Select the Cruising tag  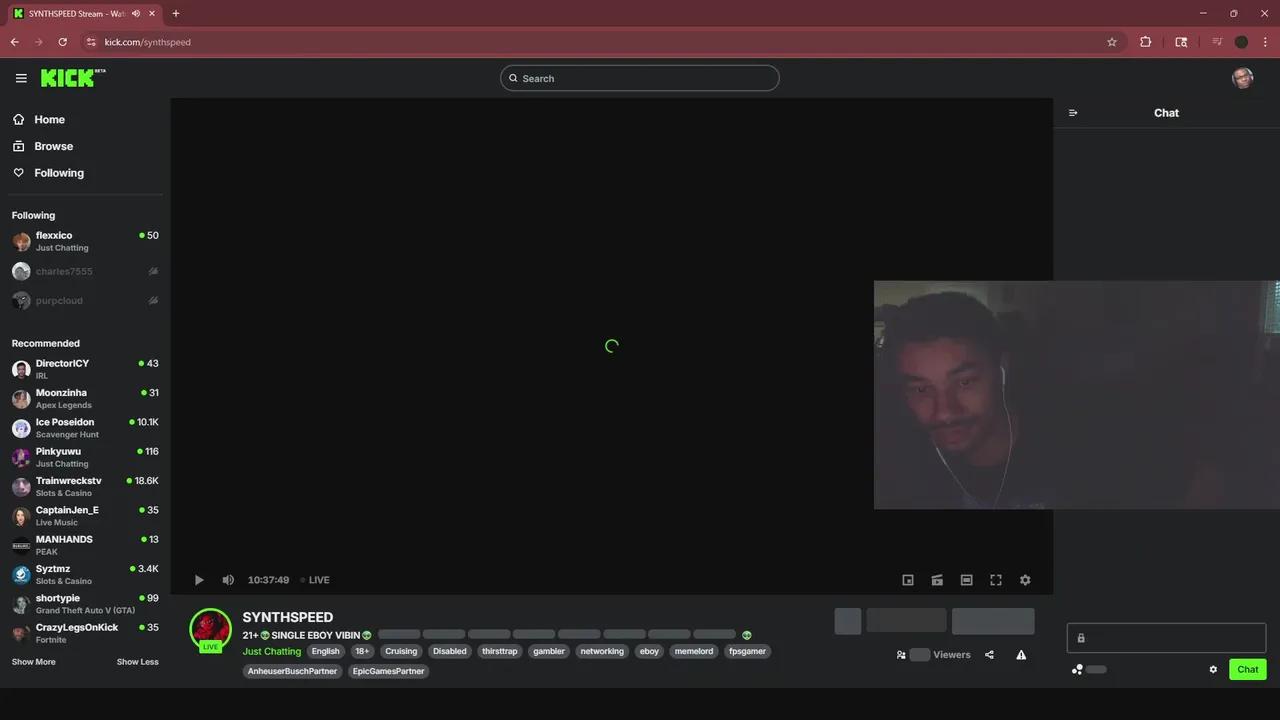click(401, 651)
